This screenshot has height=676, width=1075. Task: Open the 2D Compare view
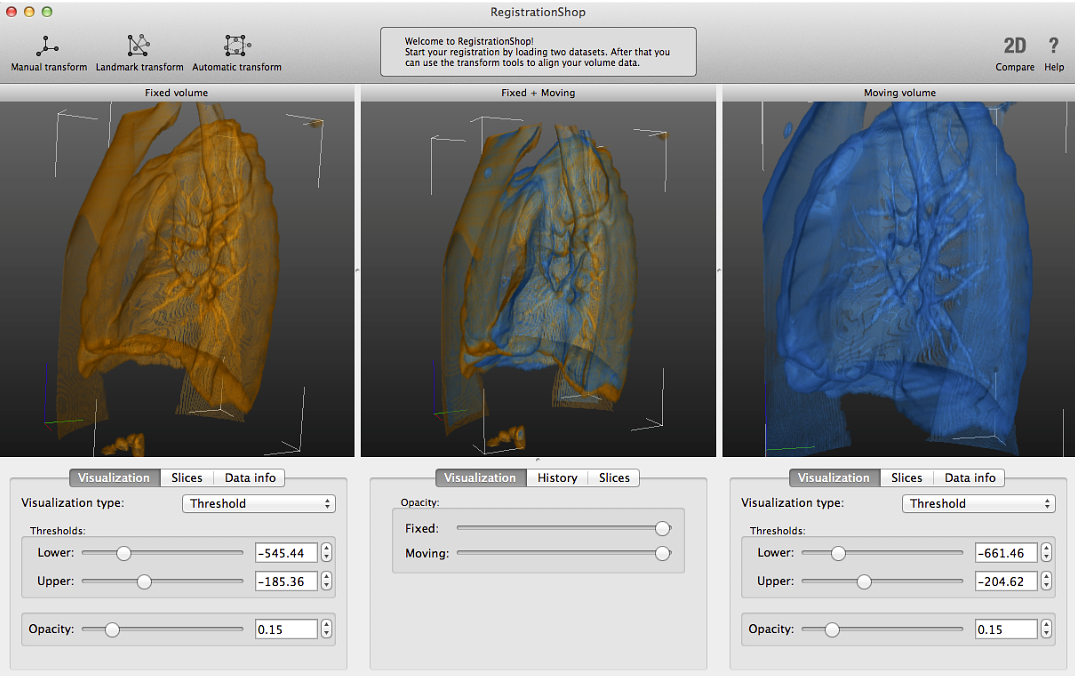[x=1014, y=46]
